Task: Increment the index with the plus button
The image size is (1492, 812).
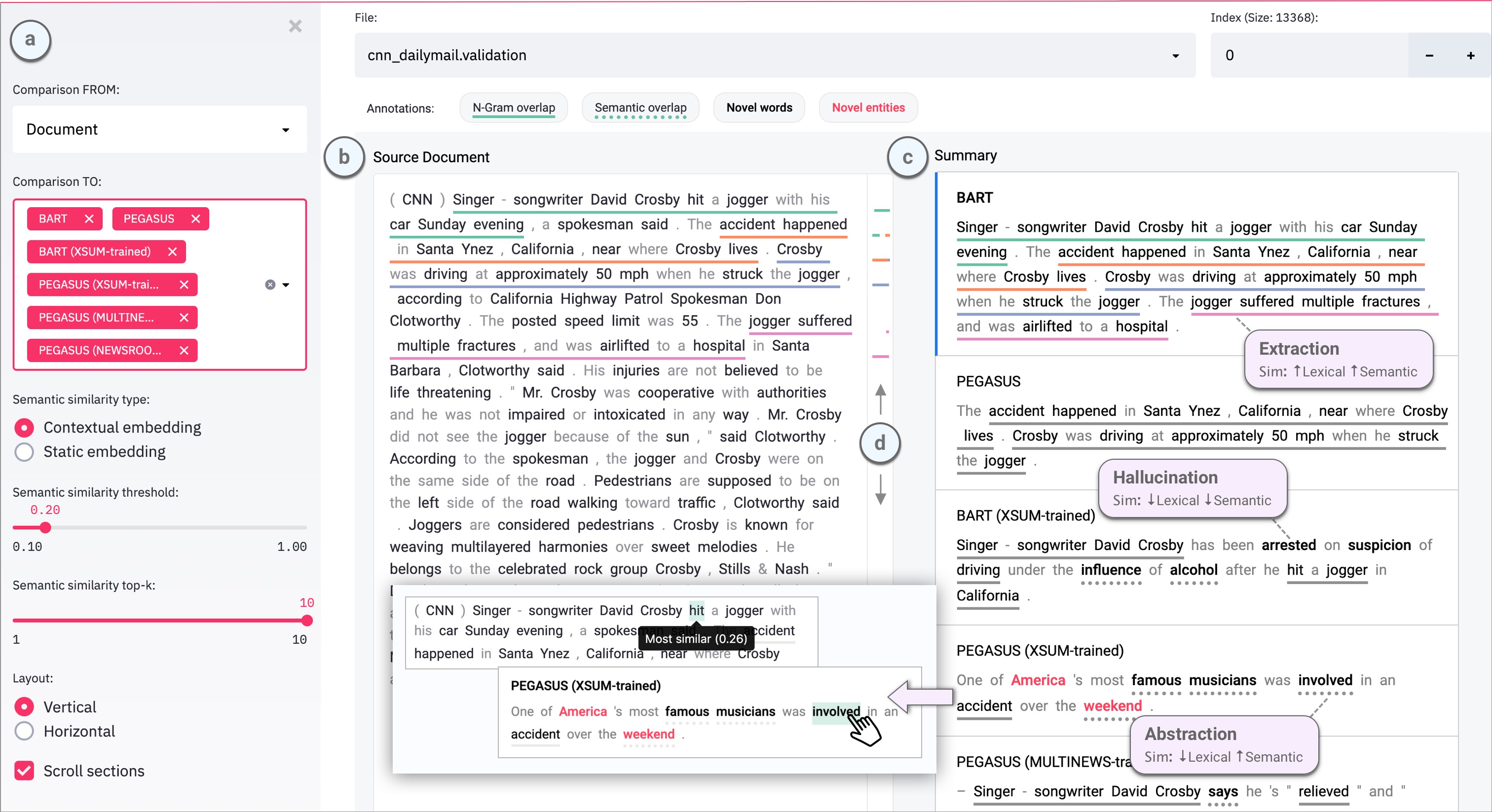Action: tap(1472, 55)
